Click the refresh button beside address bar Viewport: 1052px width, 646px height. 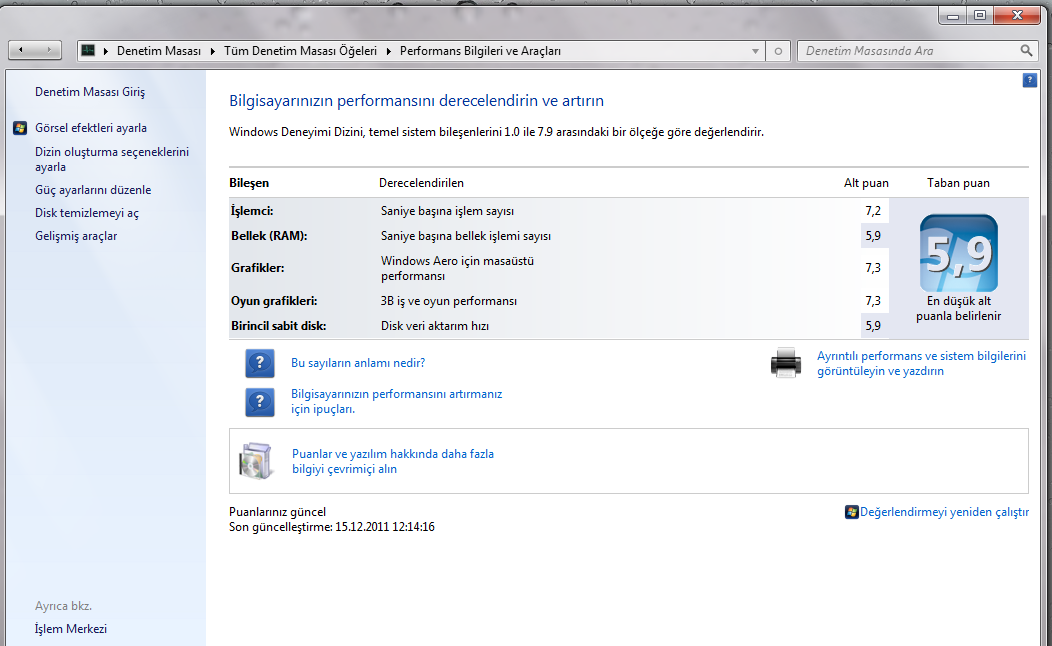(x=778, y=51)
